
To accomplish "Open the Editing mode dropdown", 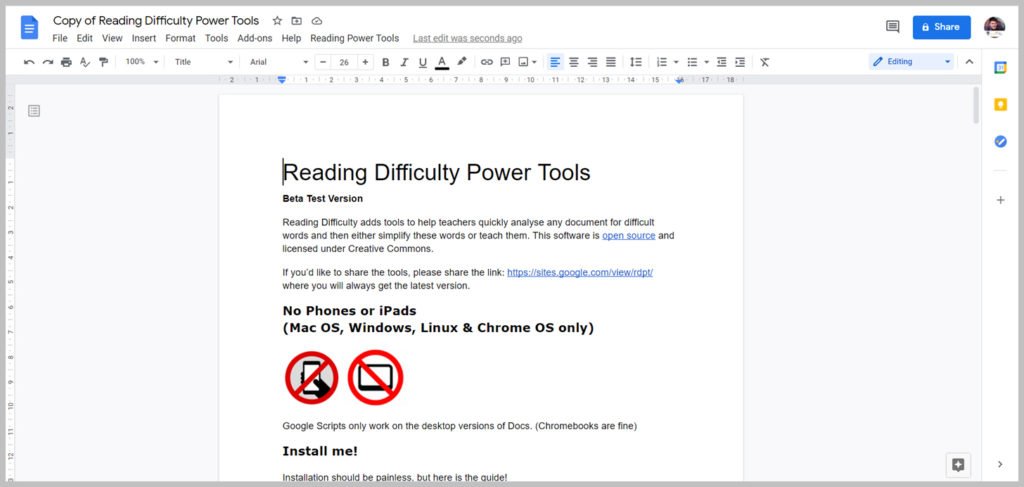I will [912, 61].
